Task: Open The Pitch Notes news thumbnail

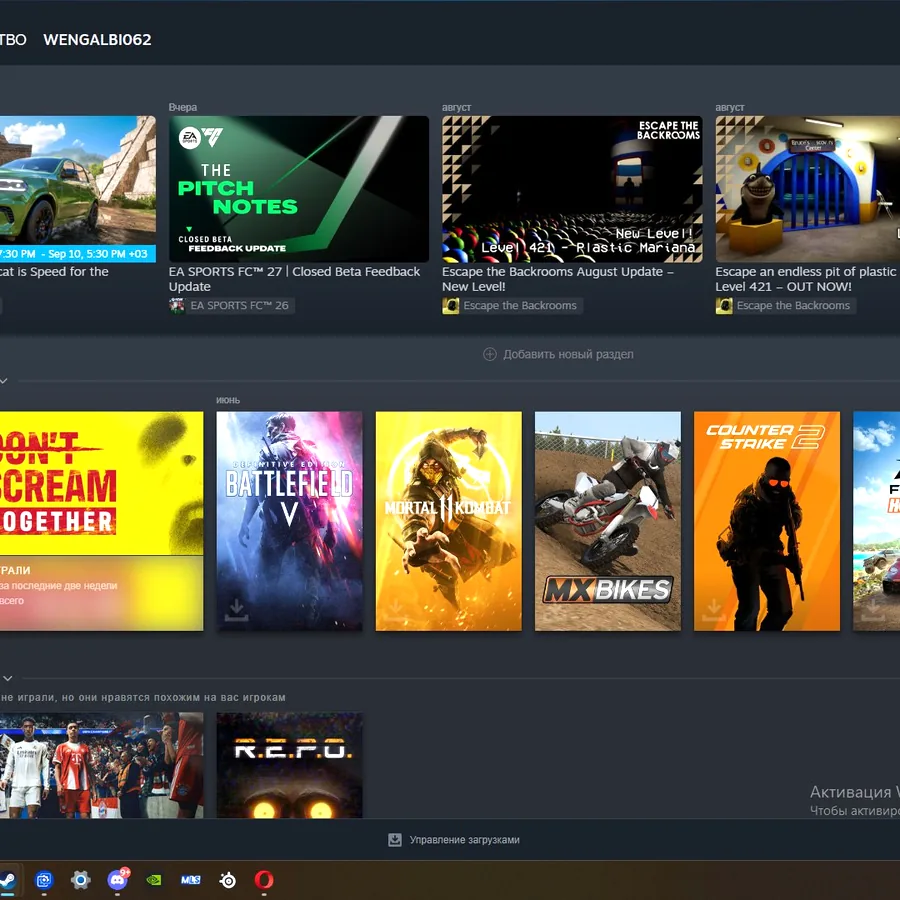Action: 298,189
